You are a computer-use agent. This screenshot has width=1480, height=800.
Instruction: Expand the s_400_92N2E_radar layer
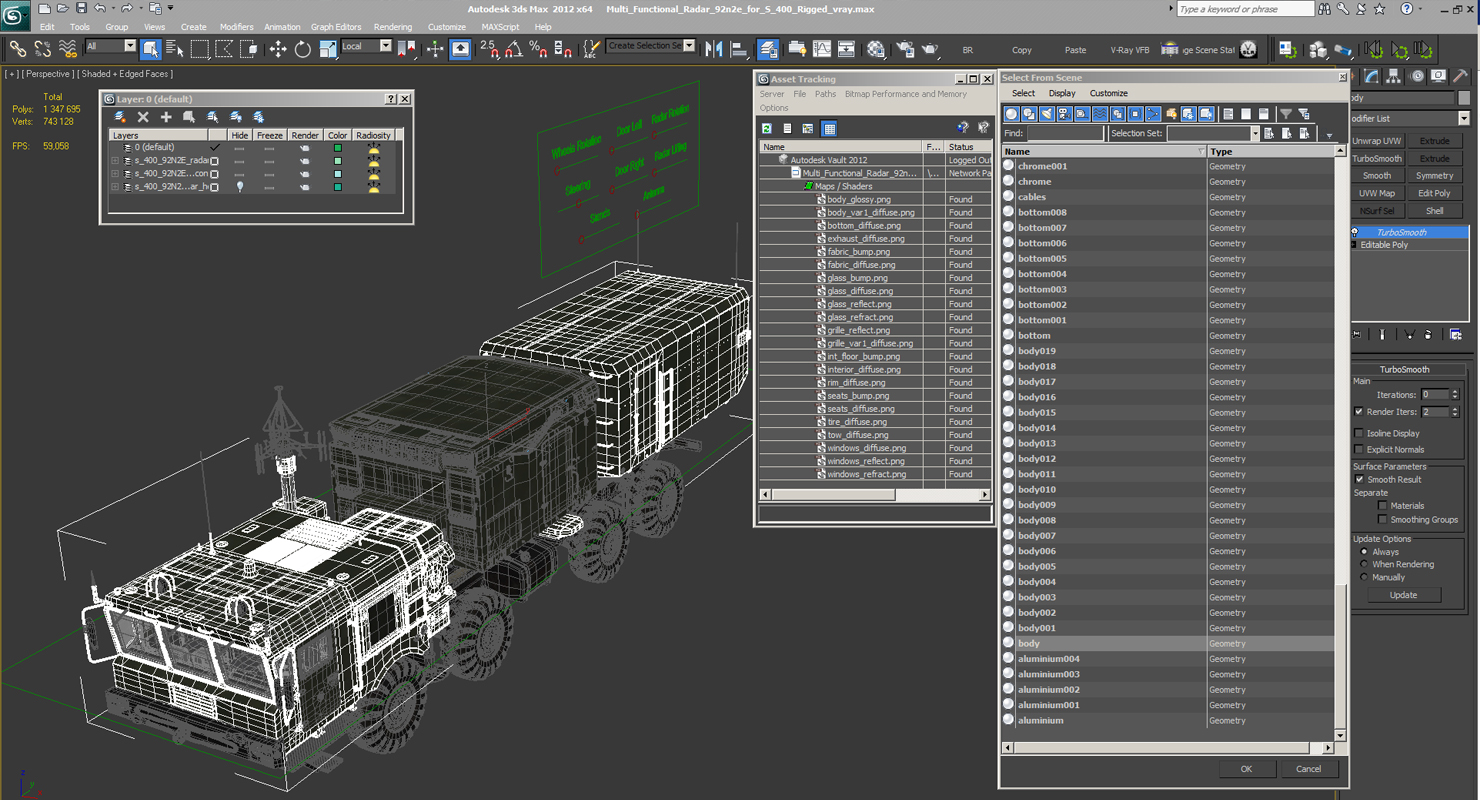115,160
